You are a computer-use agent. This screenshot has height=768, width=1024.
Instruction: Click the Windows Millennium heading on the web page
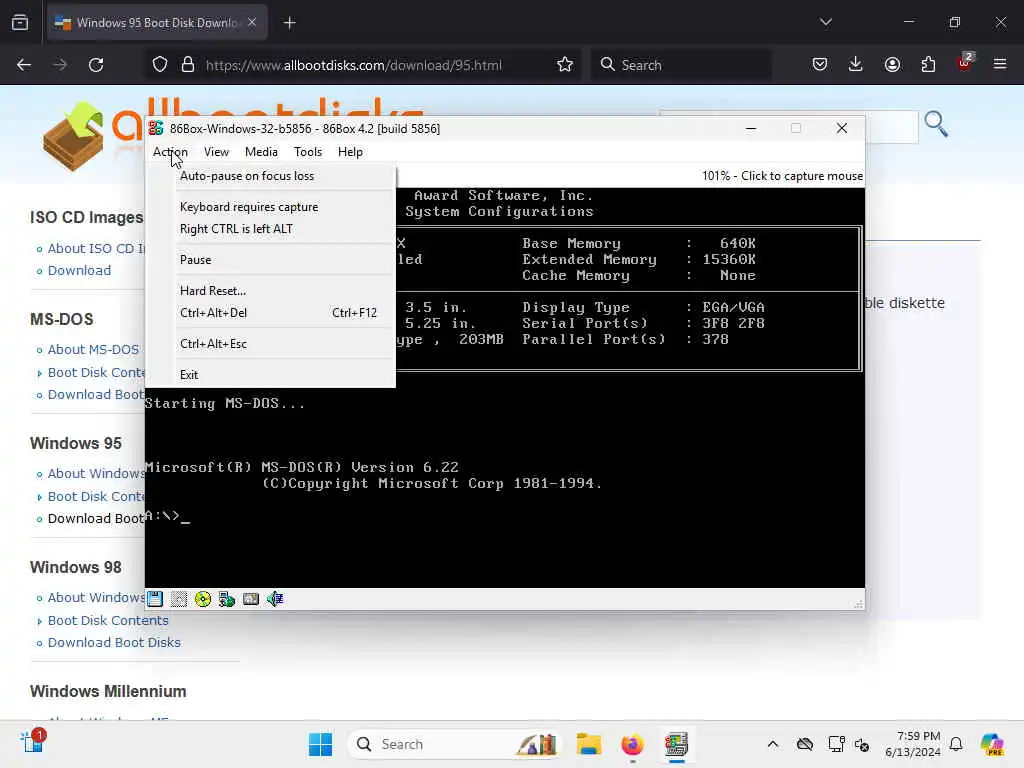pyautogui.click(x=108, y=691)
